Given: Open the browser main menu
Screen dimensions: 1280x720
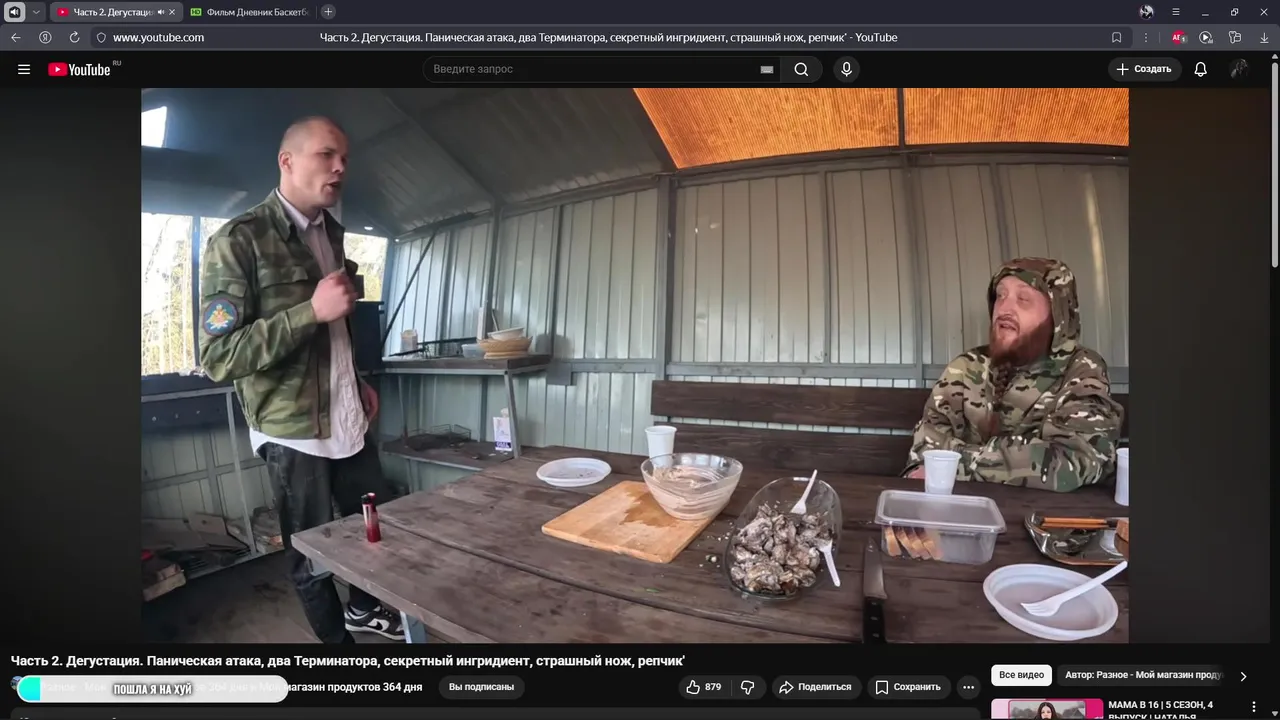Looking at the screenshot, I should pos(1176,12).
